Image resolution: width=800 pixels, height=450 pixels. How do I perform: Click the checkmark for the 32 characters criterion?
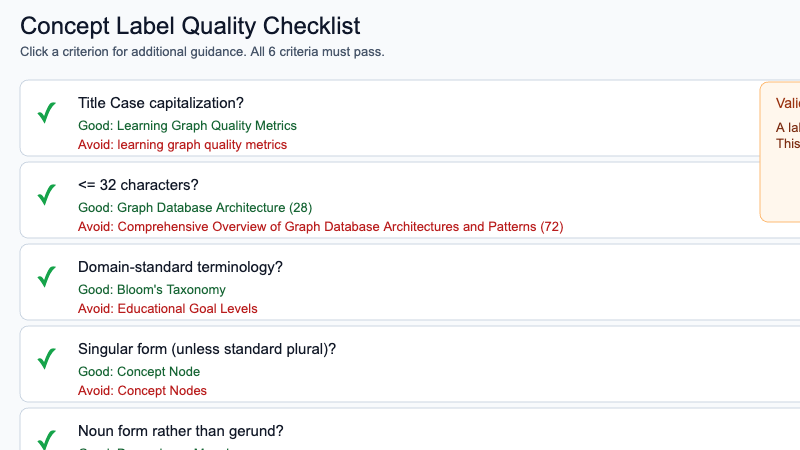(46, 195)
